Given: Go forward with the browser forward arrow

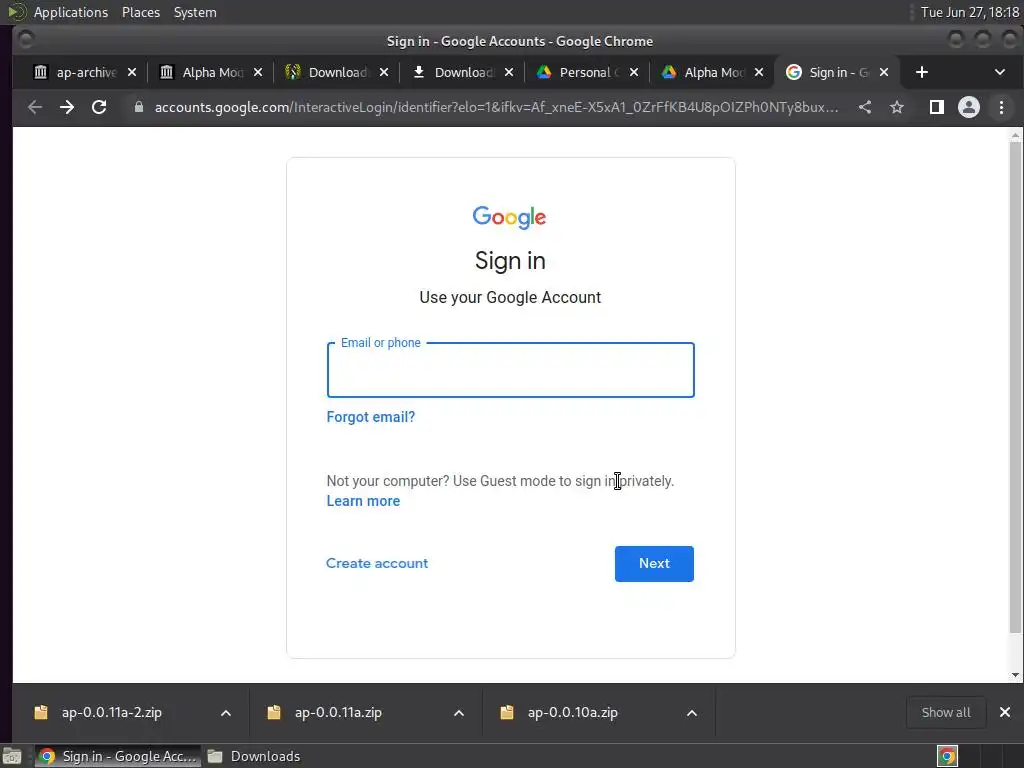Looking at the screenshot, I should point(67,107).
